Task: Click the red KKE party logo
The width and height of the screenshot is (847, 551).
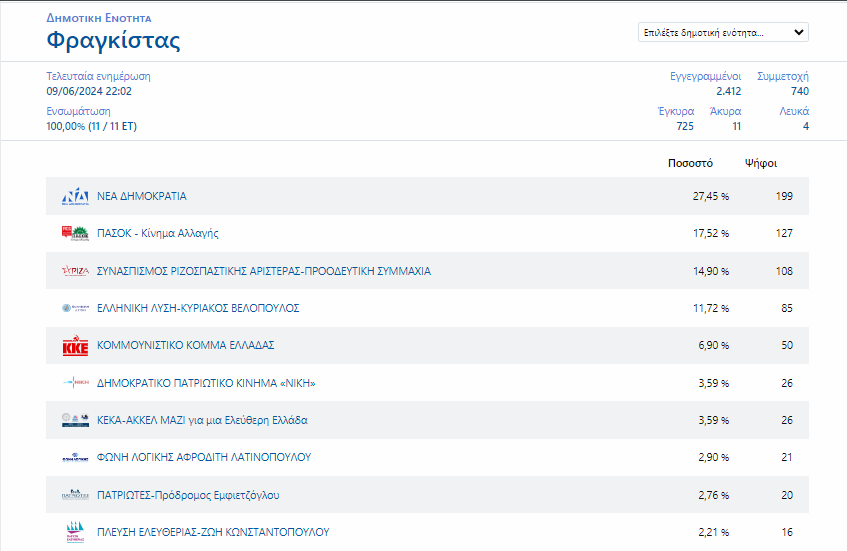Action: point(75,346)
